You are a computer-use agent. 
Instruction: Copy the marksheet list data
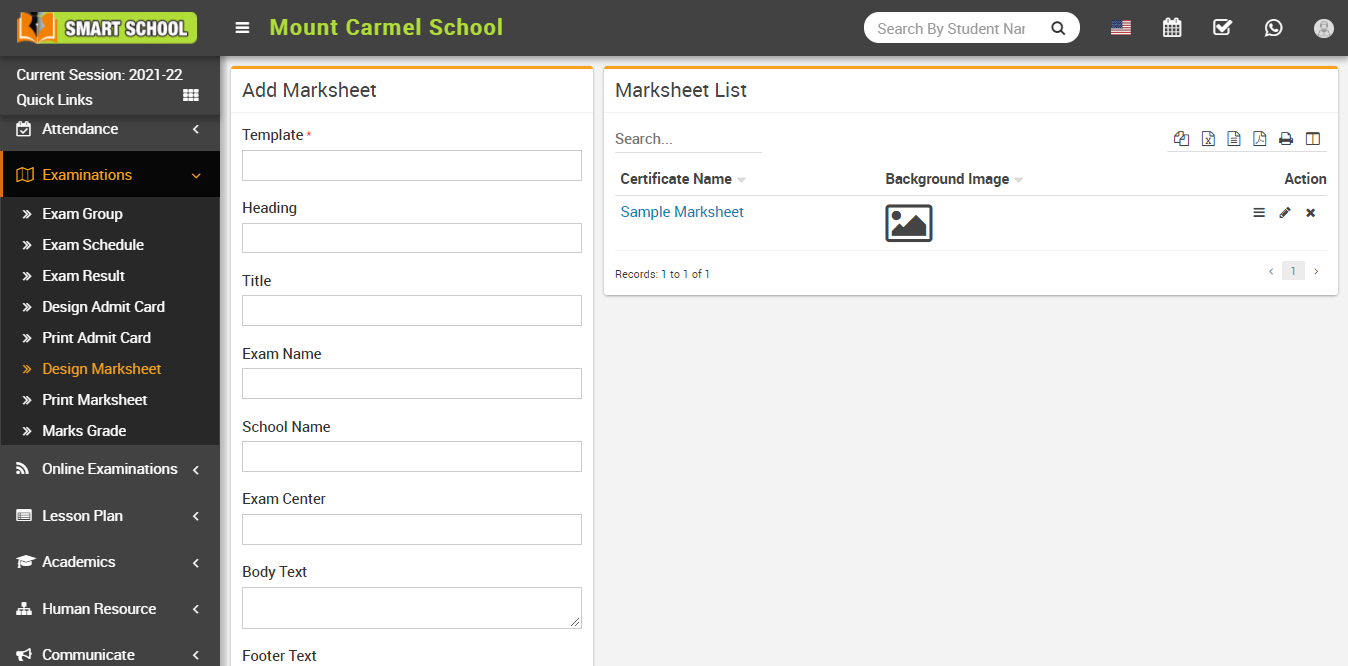(1181, 138)
